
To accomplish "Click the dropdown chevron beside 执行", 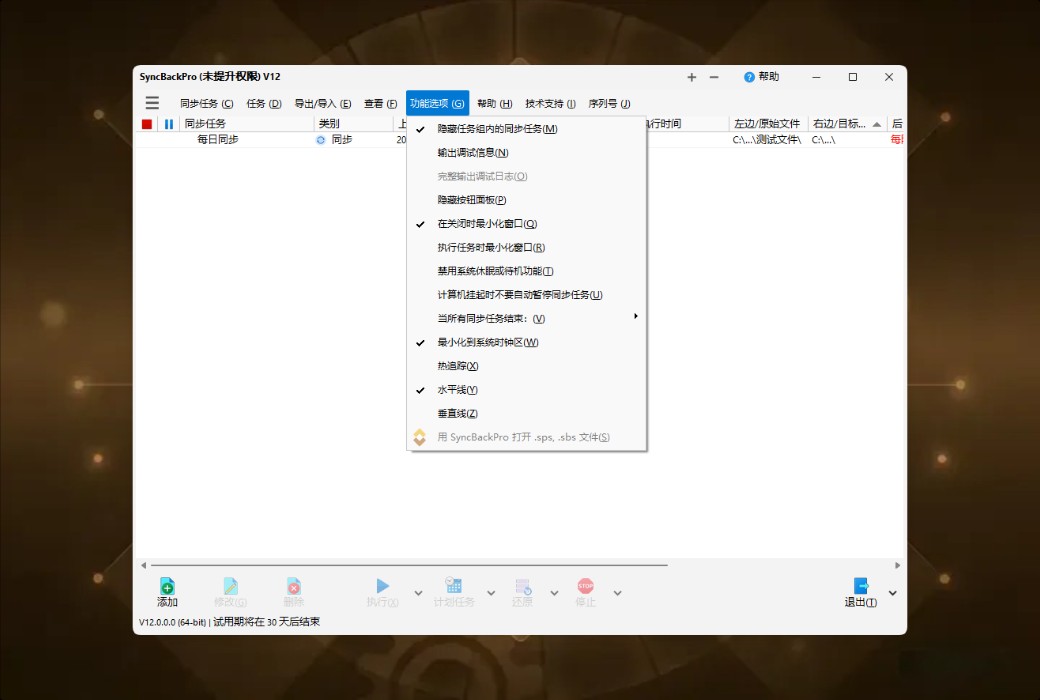I will coord(418,592).
